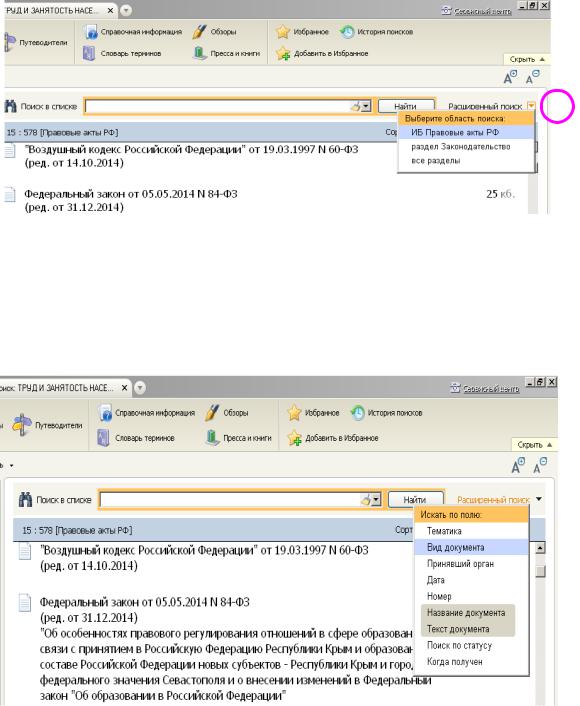Open Словарь терминов in the lower window
The width and height of the screenshot is (580, 706).
click(x=136, y=438)
